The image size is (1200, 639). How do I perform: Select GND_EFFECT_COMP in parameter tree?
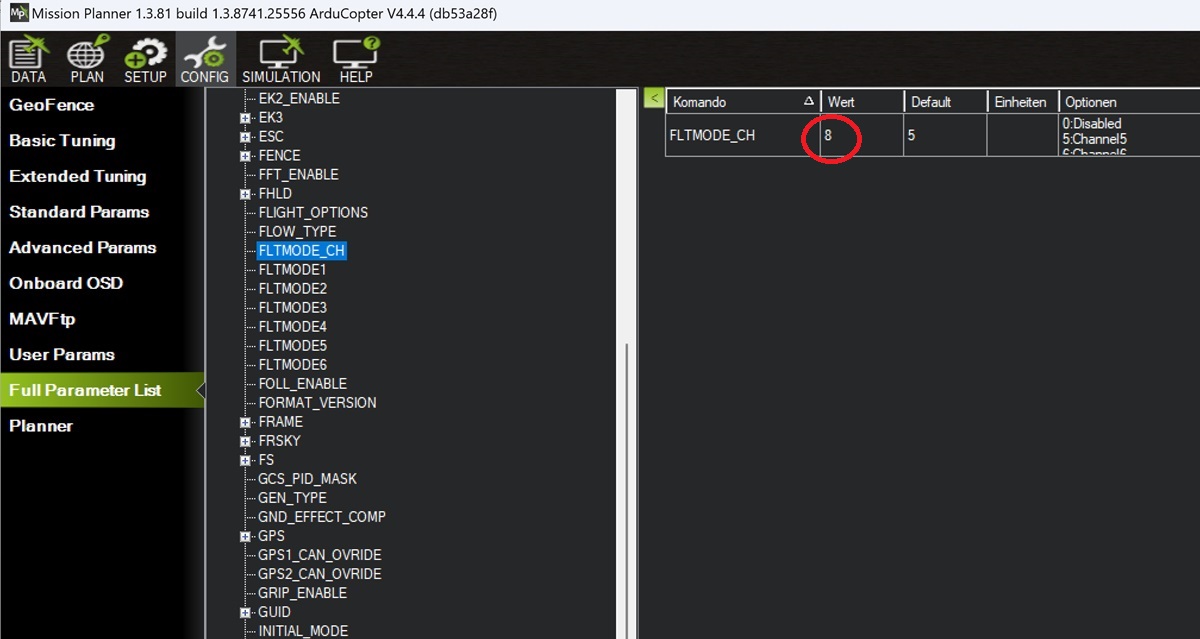(322, 517)
